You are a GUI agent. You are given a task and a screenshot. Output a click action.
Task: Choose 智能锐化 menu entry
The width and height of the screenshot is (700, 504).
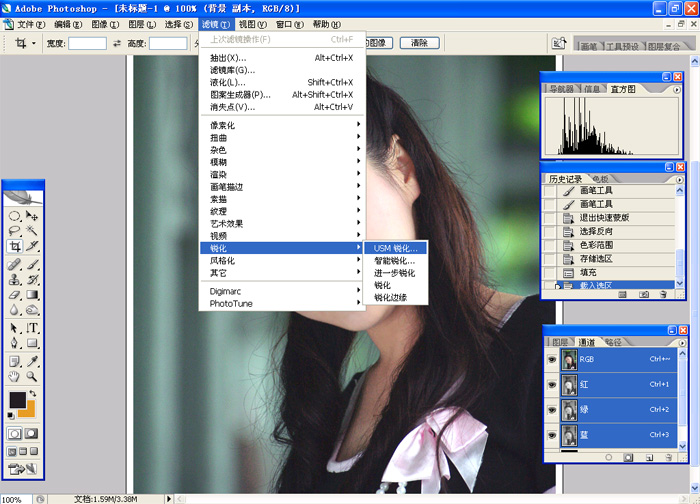coord(394,261)
